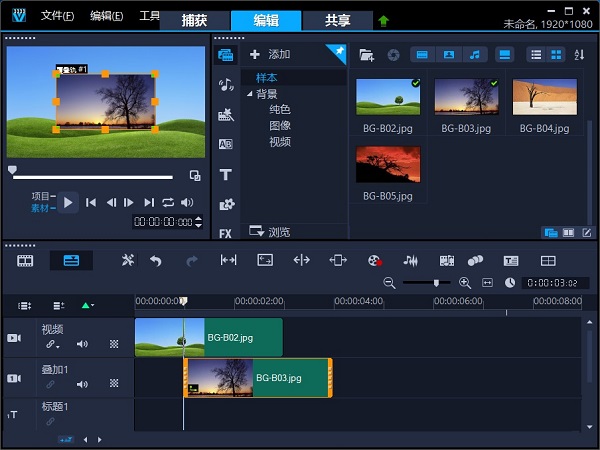Open the Title (T) library panel

[x=225, y=174]
